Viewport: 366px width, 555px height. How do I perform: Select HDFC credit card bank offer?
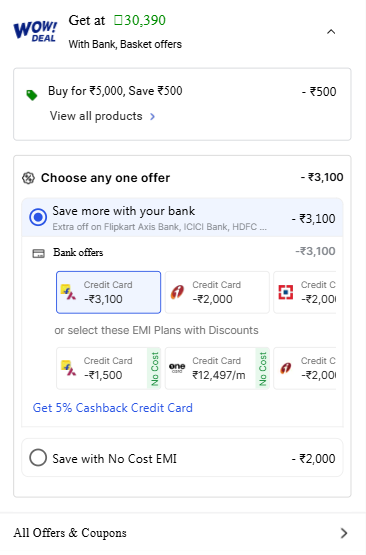tap(305, 292)
